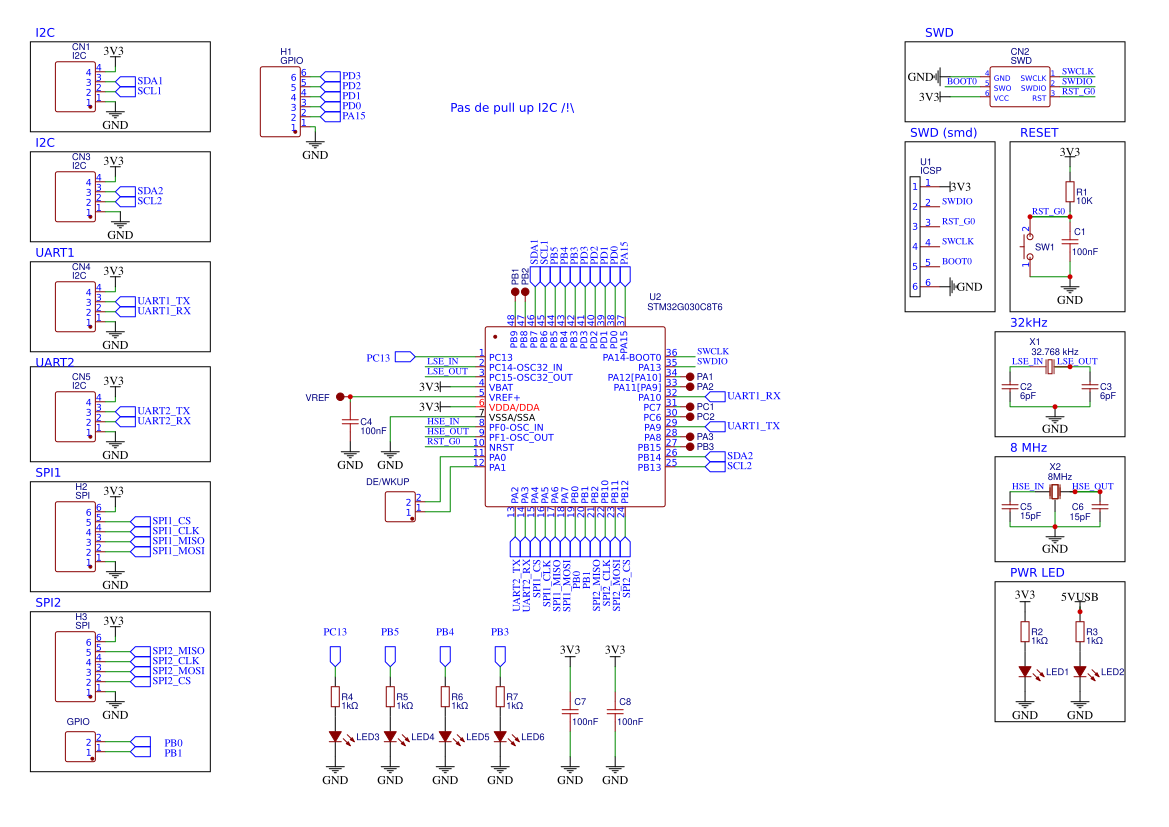
Task: Click the H1 GPIO header symbol
Action: (280, 102)
